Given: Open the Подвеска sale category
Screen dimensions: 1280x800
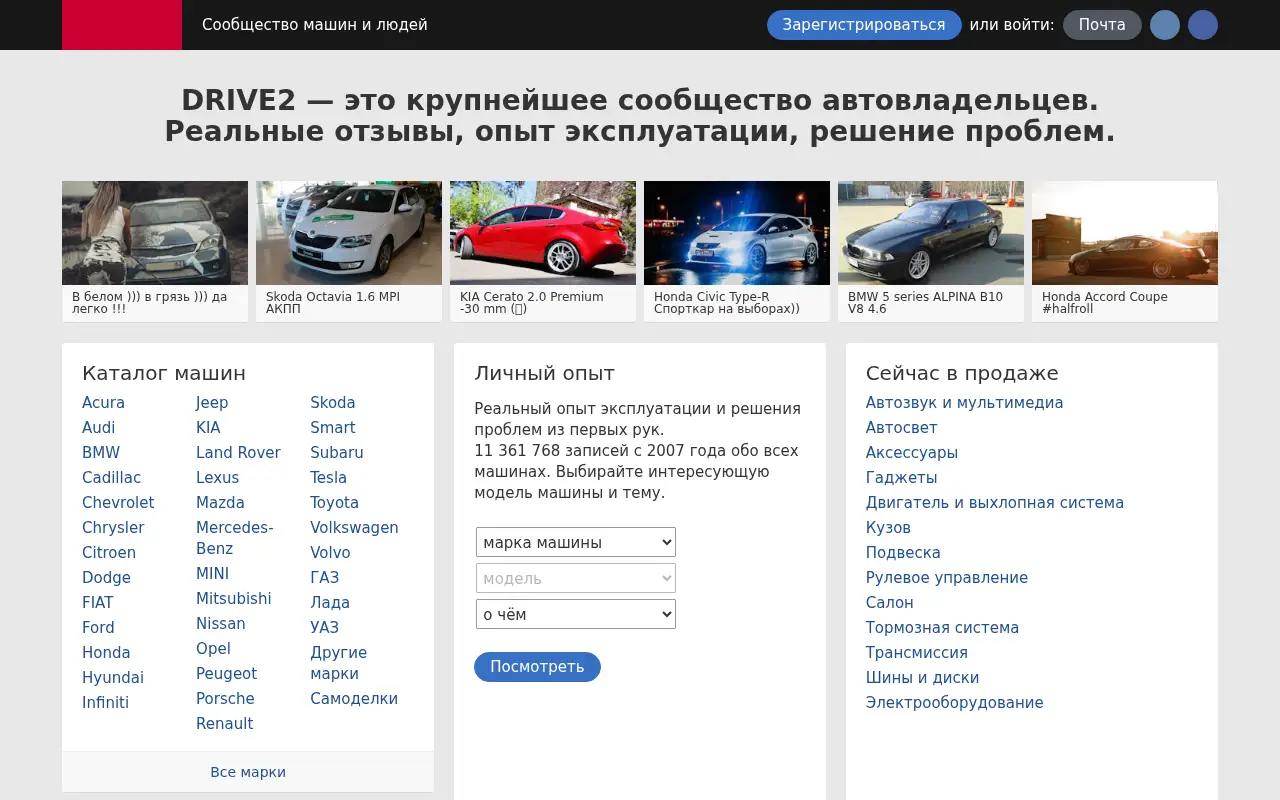Looking at the screenshot, I should click(903, 553).
